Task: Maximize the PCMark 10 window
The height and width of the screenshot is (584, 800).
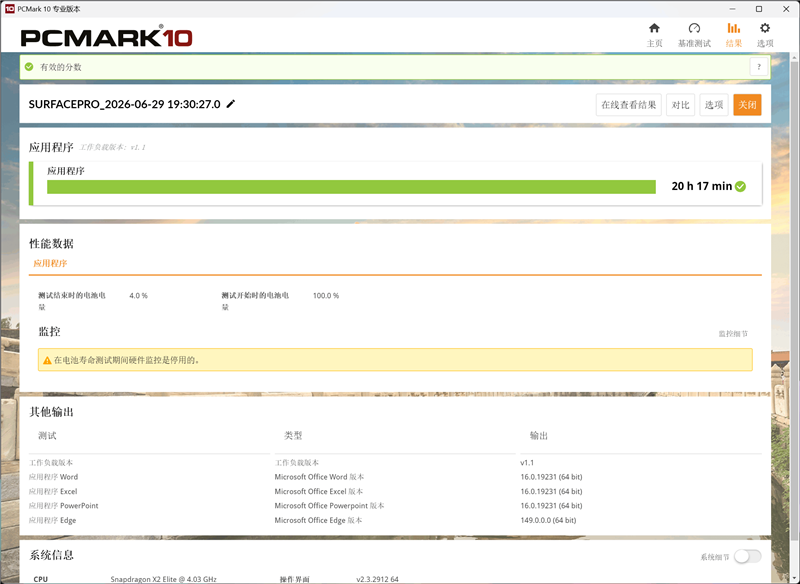Action: 759,9
